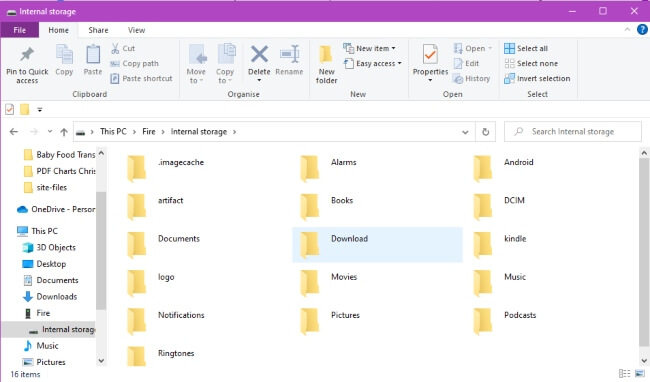This screenshot has width=650, height=382.
Task: Select This PC in navigation pane
Action: (x=37, y=231)
